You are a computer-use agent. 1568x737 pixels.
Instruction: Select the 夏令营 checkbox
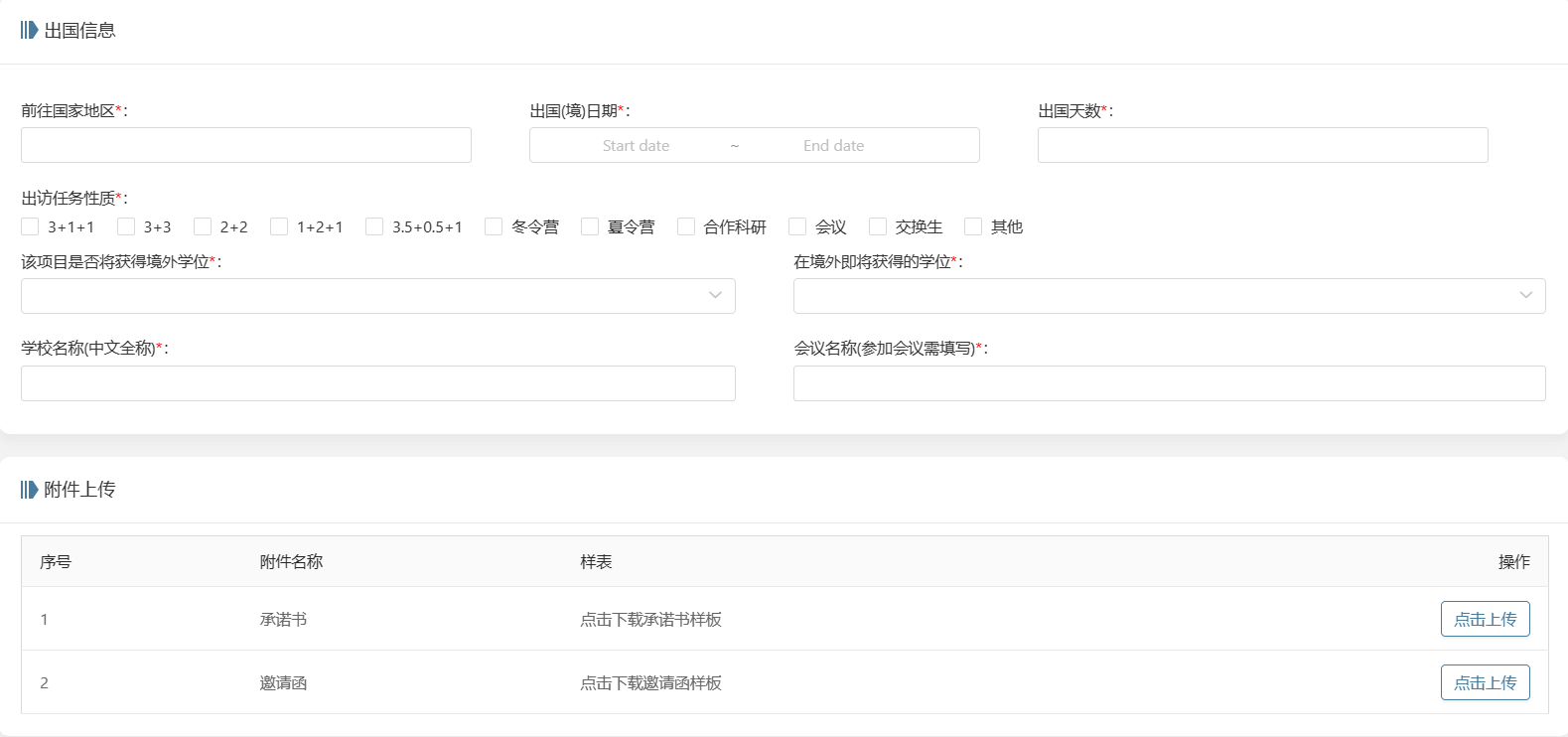click(x=590, y=226)
